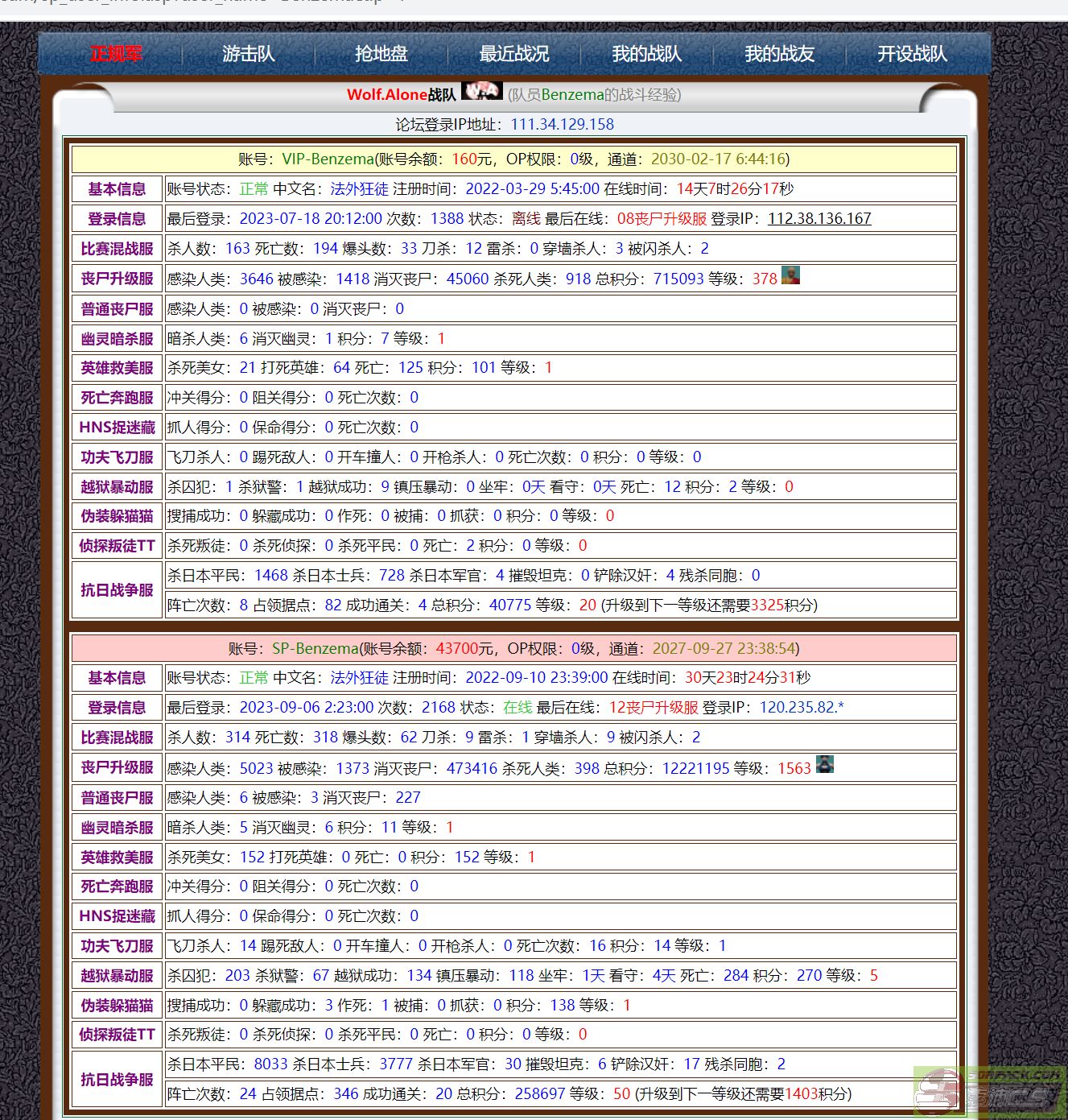Click the last login time 2023-09-06 2:23:00

[307, 707]
